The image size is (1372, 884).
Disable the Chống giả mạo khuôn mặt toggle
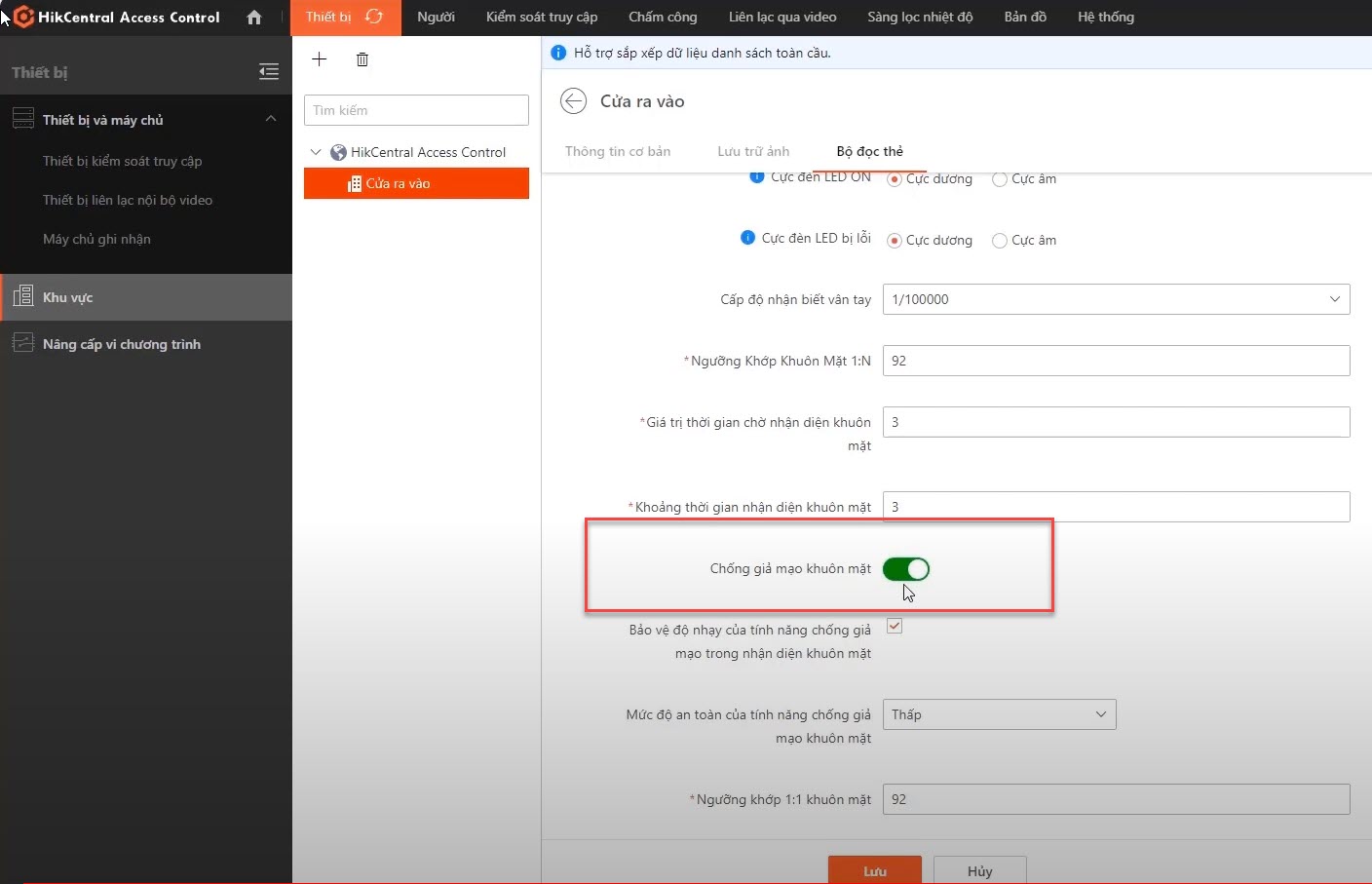[906, 569]
